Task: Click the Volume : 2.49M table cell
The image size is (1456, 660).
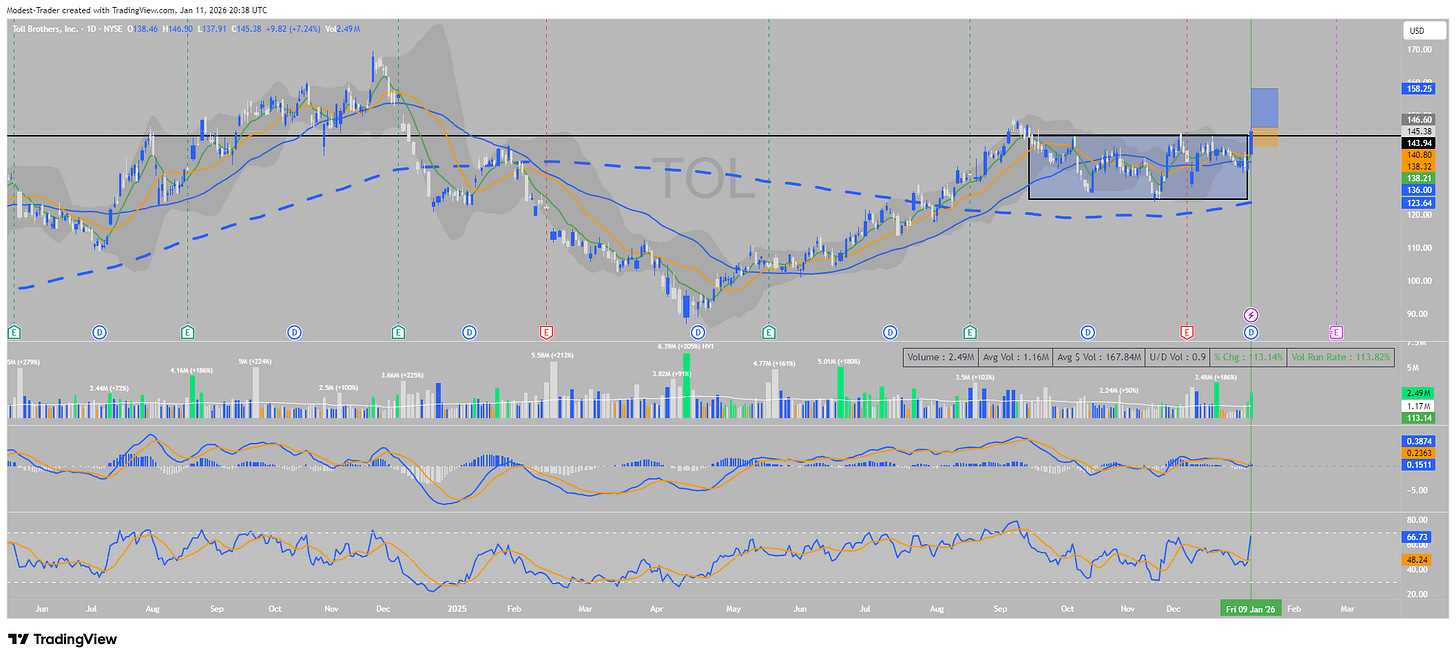Action: click(941, 357)
